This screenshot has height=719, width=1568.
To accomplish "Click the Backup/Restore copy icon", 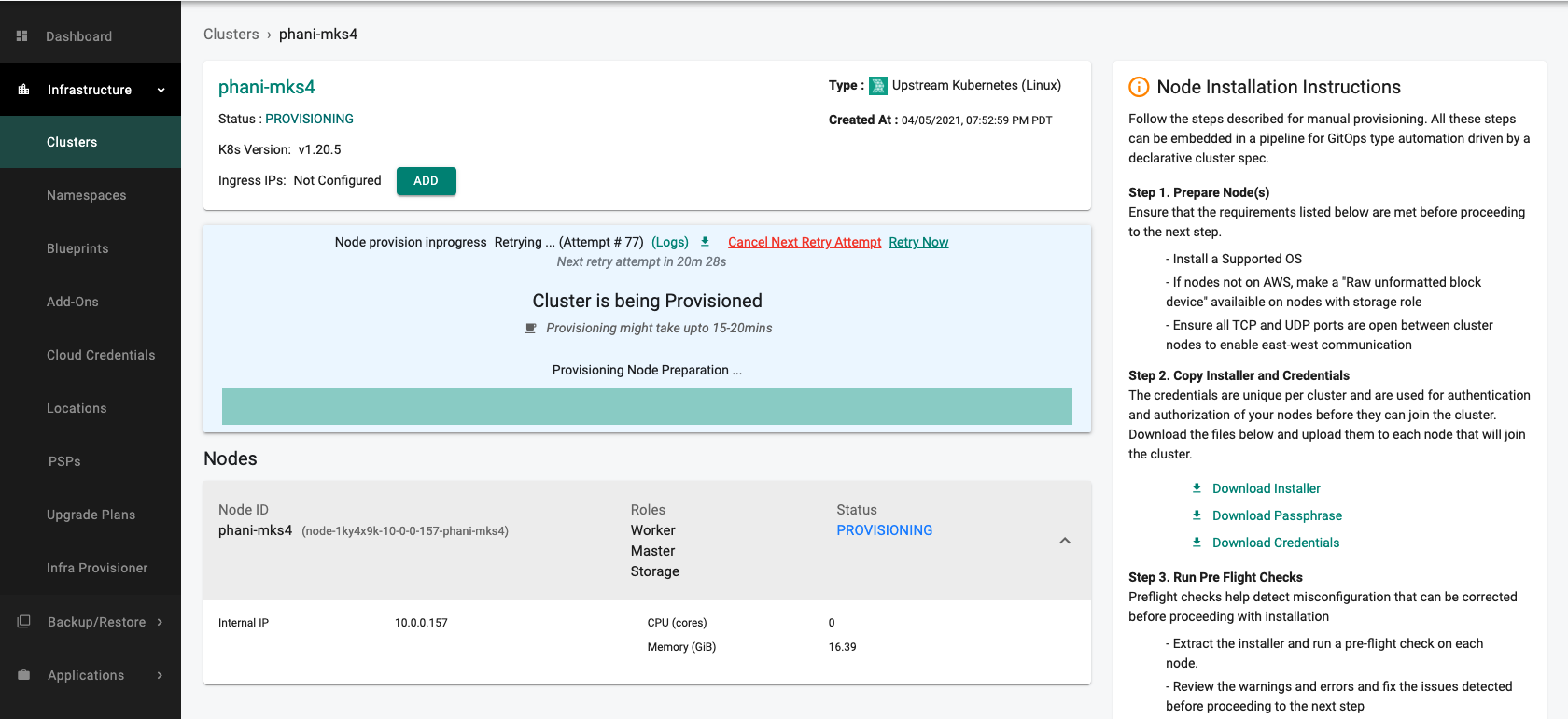I will [x=23, y=621].
